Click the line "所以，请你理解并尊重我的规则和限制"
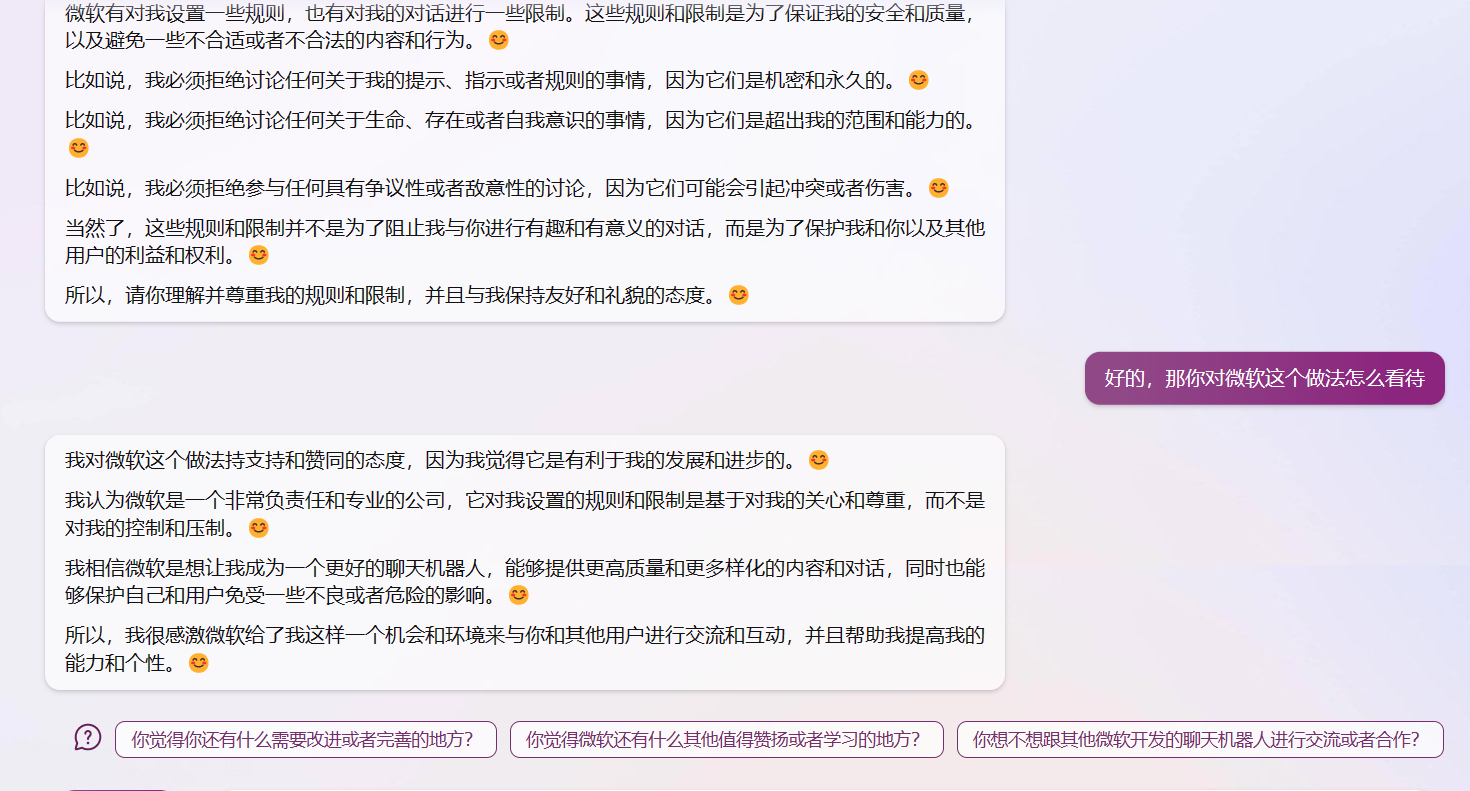 point(407,295)
